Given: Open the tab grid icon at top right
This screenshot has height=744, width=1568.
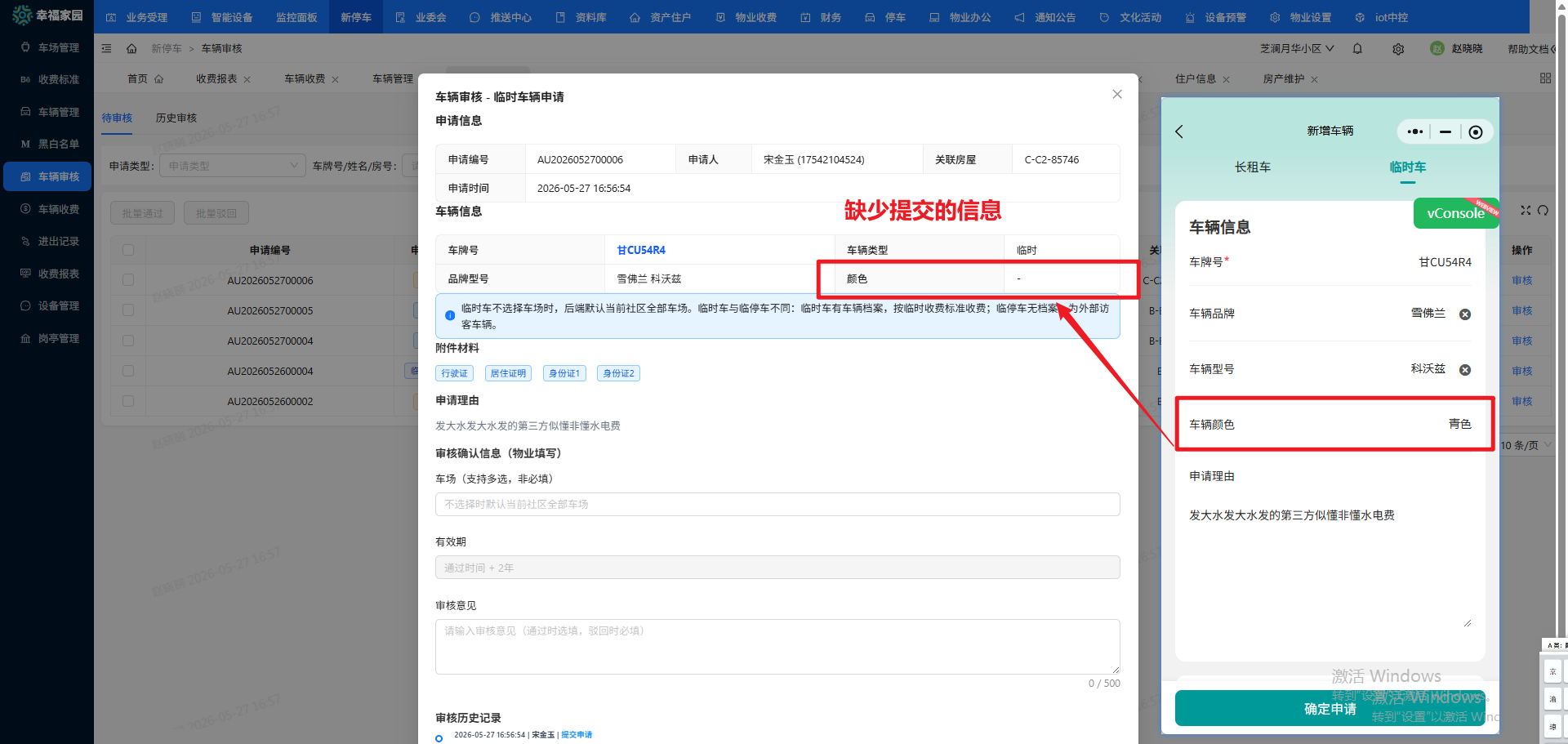Looking at the screenshot, I should tap(1545, 78).
